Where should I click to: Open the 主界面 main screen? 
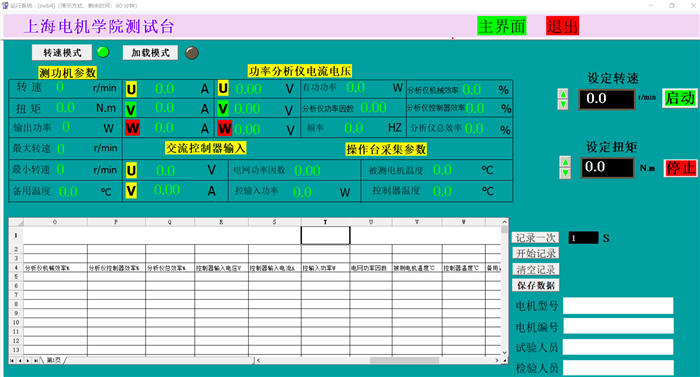click(502, 26)
